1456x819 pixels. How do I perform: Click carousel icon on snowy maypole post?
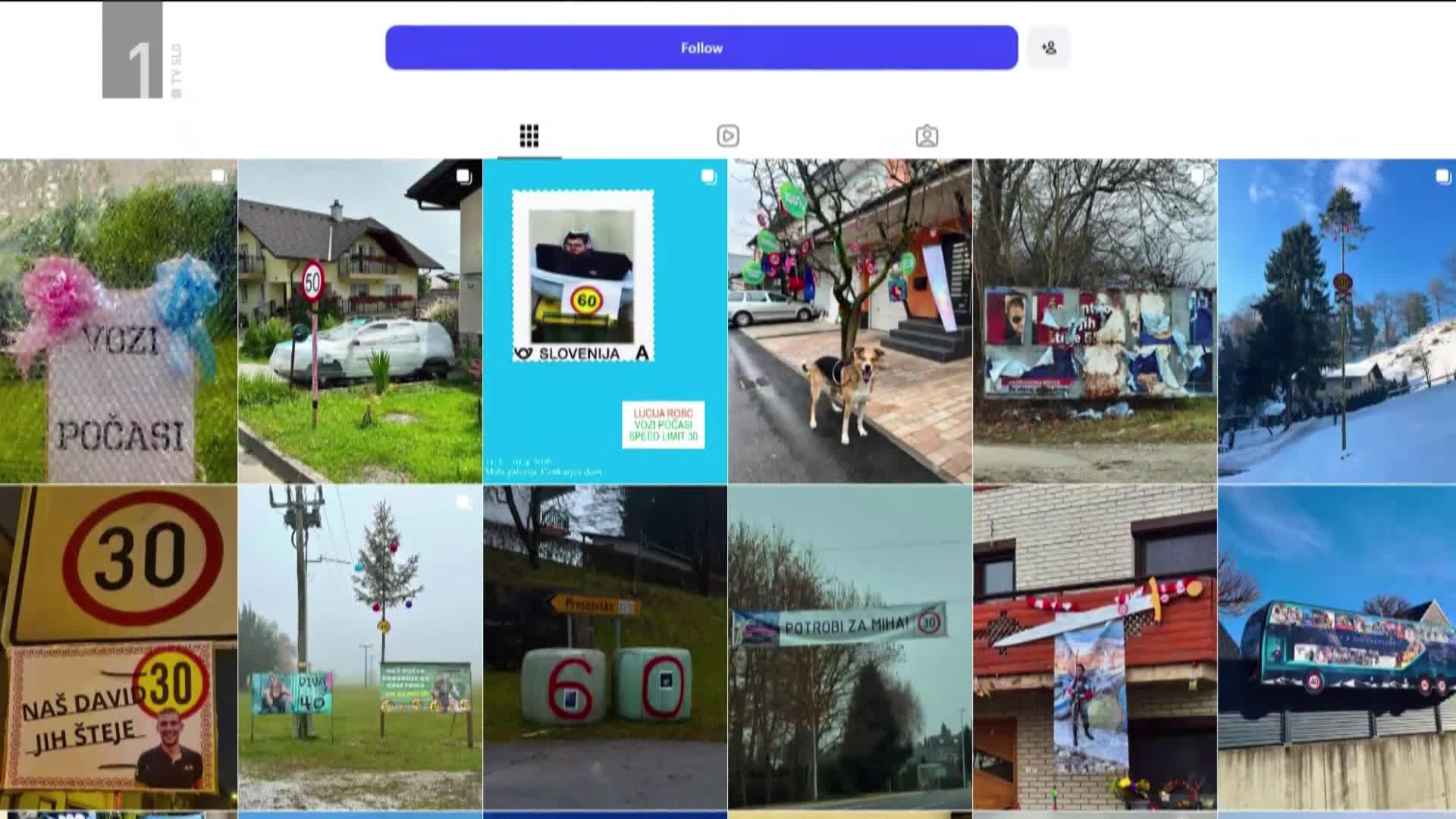click(1442, 177)
